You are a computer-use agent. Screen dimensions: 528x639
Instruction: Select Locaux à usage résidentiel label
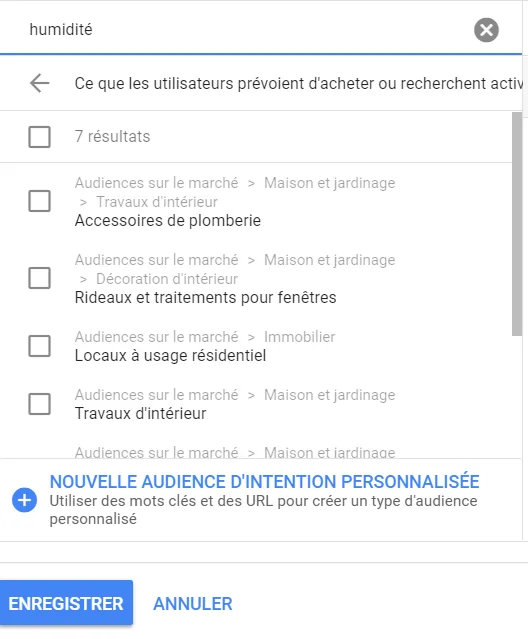pos(170,355)
